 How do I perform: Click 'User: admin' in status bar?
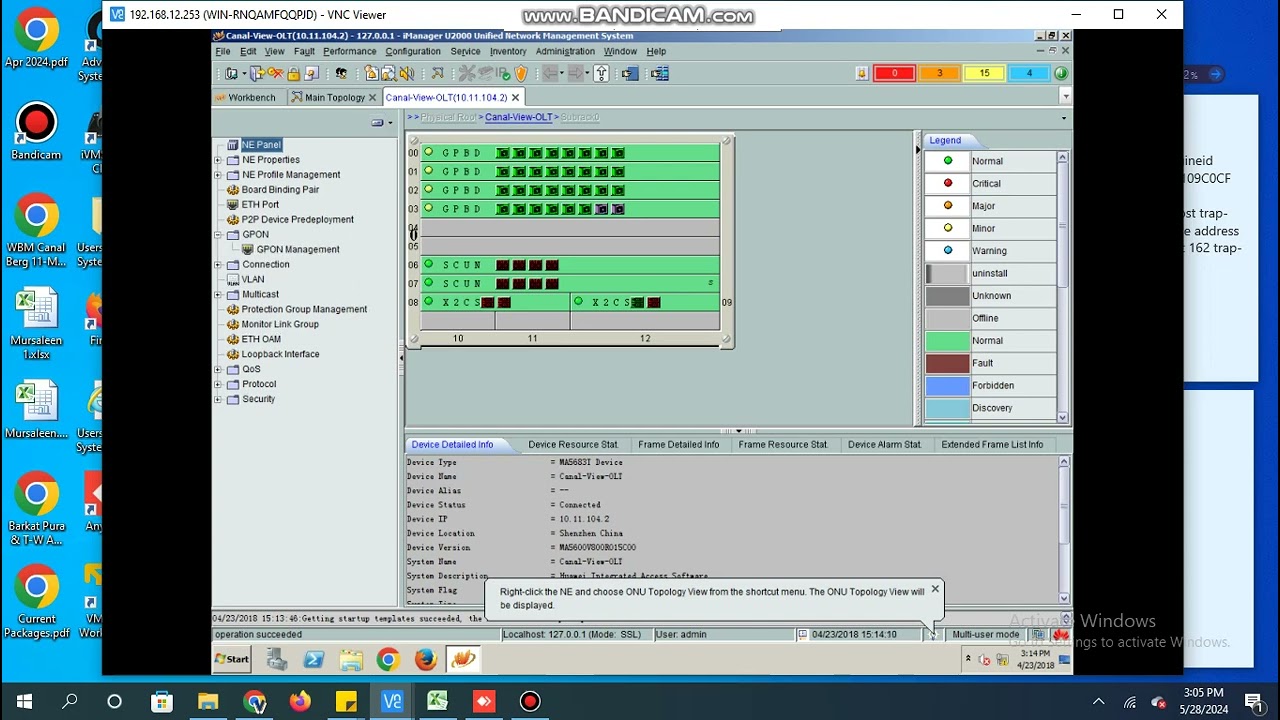(681, 634)
